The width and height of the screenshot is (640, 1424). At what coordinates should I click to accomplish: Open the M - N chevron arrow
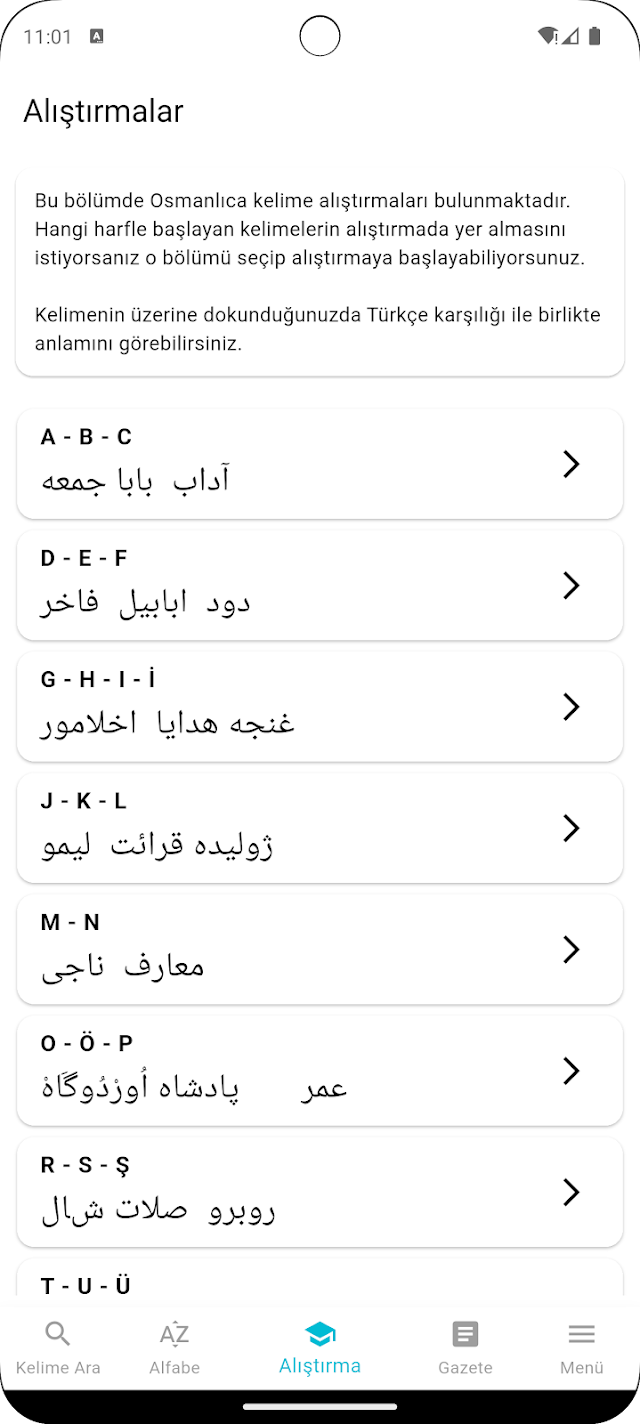pos(571,950)
